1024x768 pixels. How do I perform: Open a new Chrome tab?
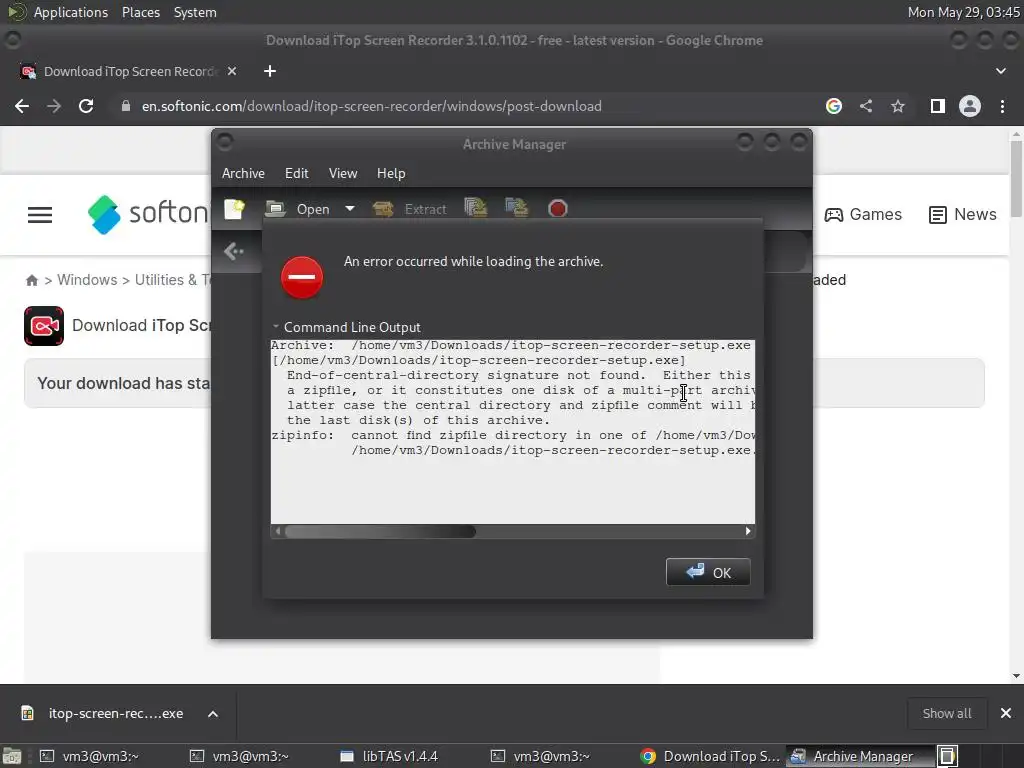pos(270,71)
